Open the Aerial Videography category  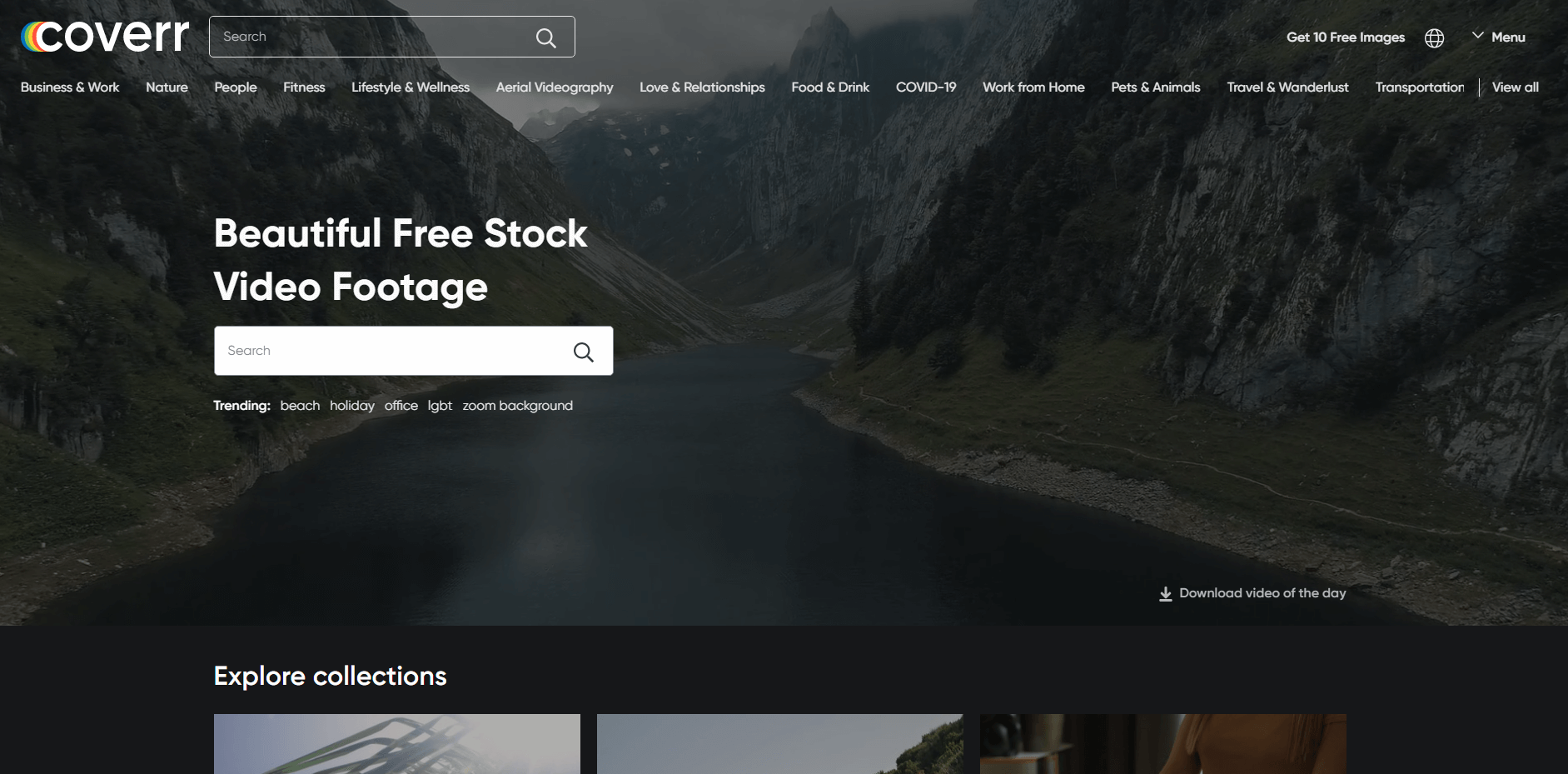coord(555,87)
